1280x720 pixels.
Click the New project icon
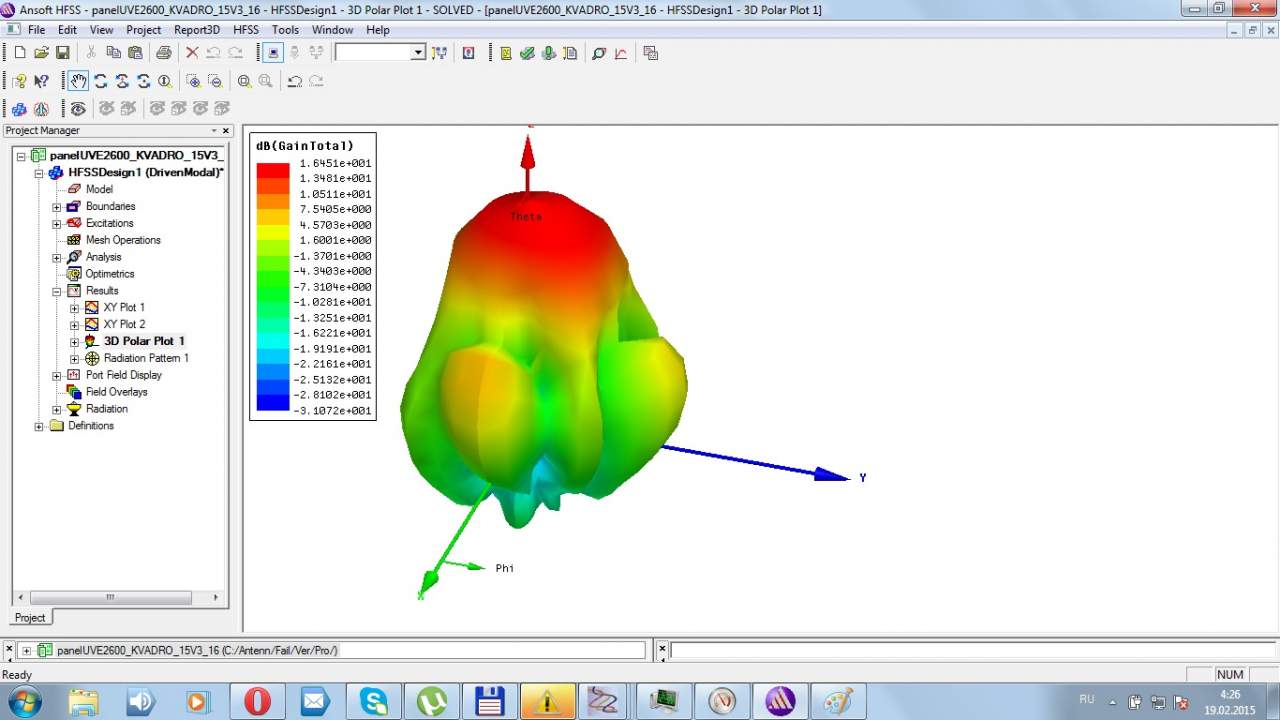coord(19,53)
